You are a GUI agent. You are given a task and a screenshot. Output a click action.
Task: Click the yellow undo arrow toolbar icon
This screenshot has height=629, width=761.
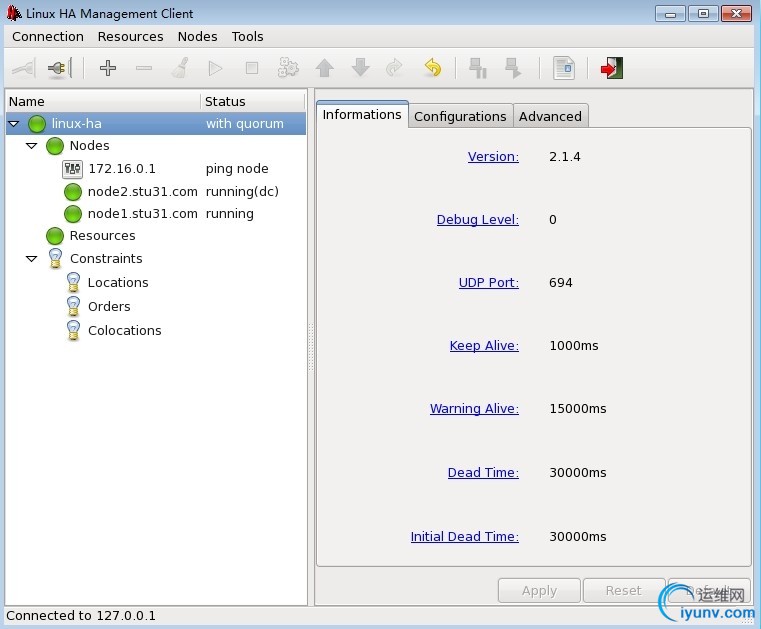point(432,68)
